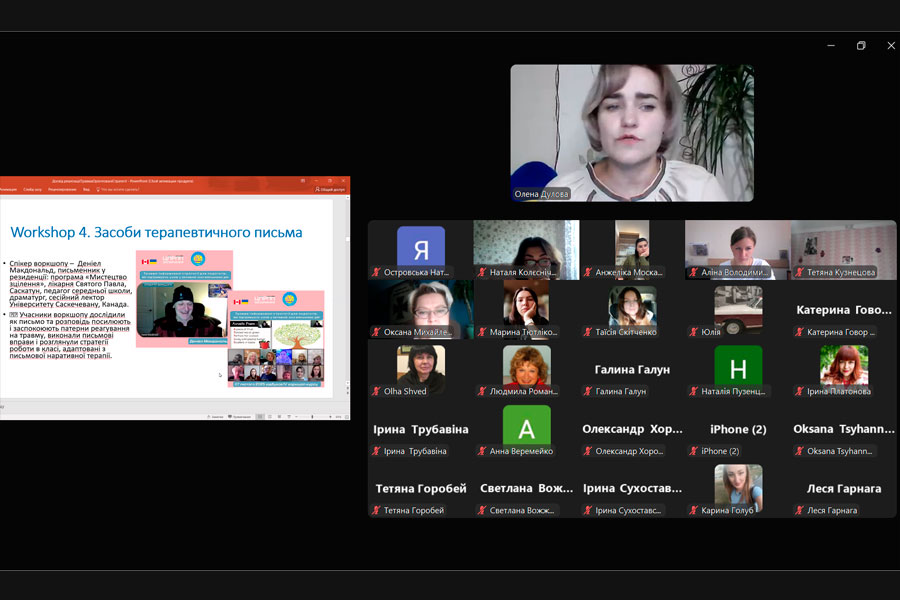
Task: Click the PowerPoint zoom slider
Action: point(313,416)
